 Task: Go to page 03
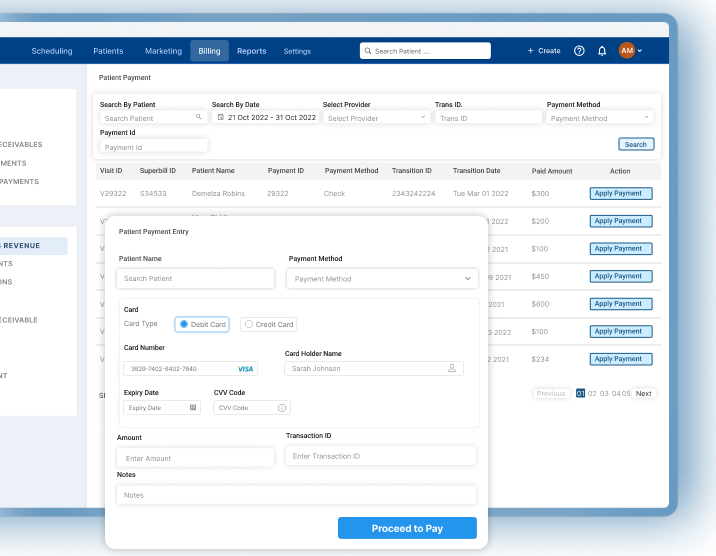click(x=604, y=393)
